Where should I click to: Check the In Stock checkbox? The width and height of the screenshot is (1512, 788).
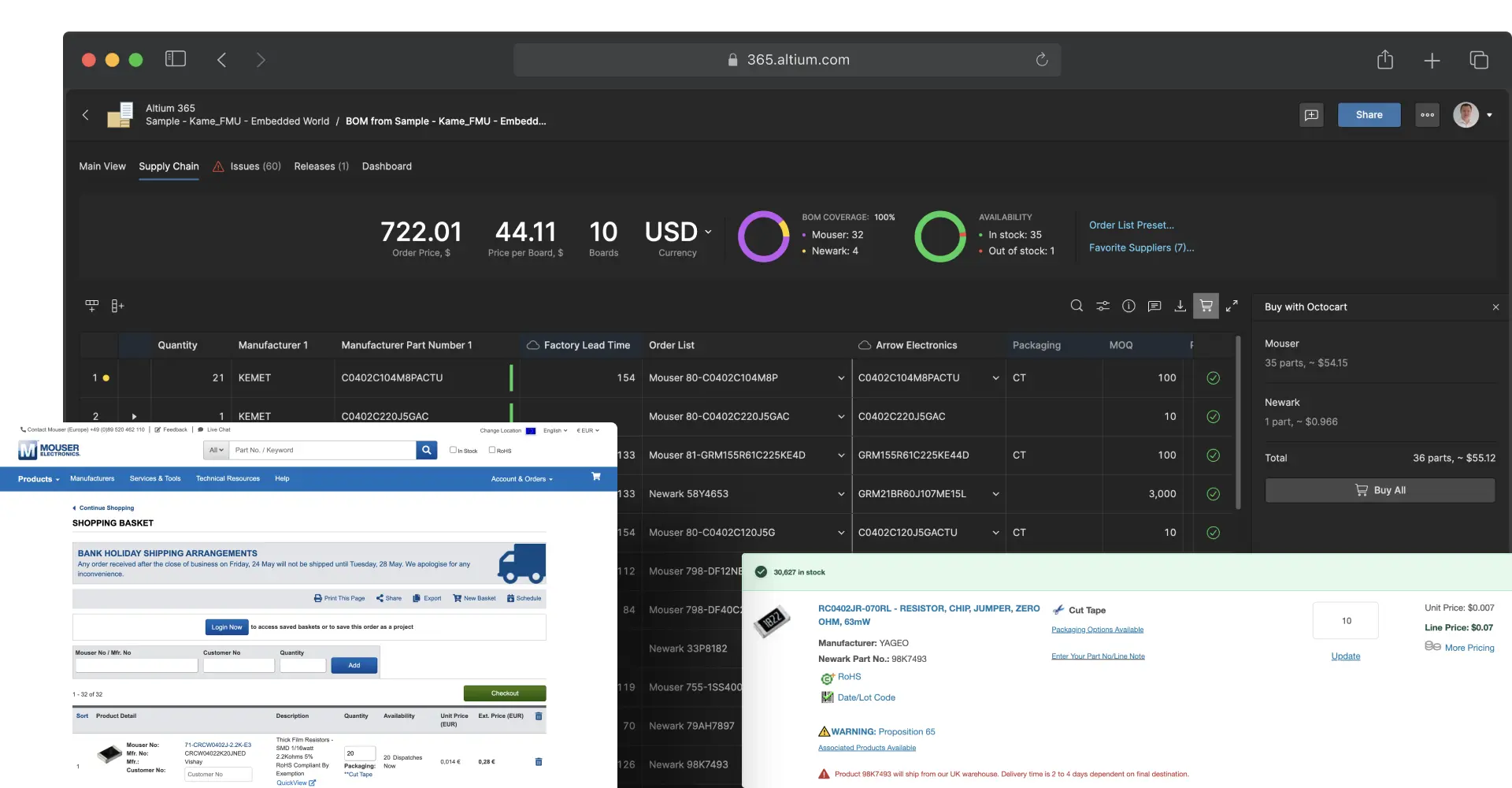453,450
